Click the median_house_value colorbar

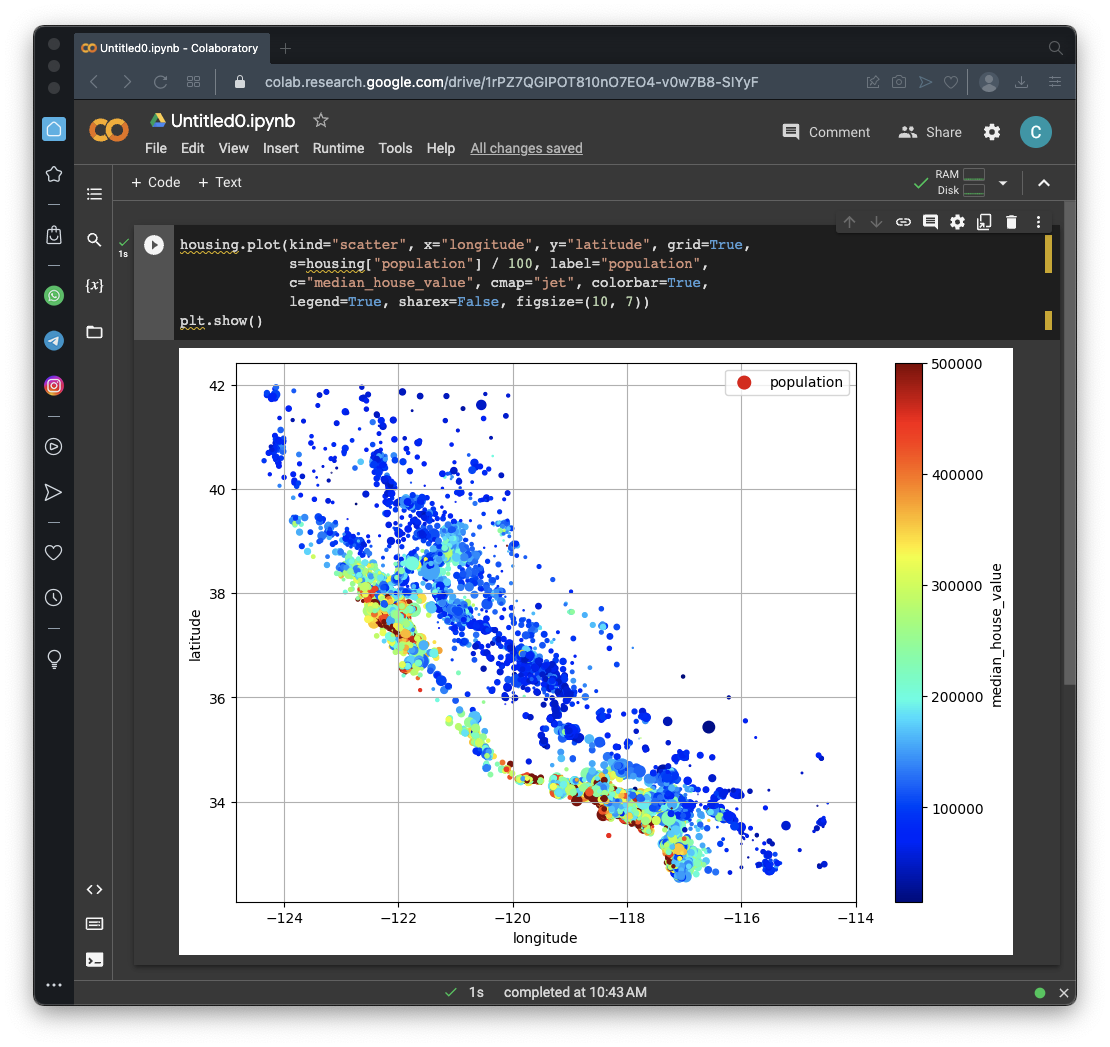pyautogui.click(x=908, y=632)
